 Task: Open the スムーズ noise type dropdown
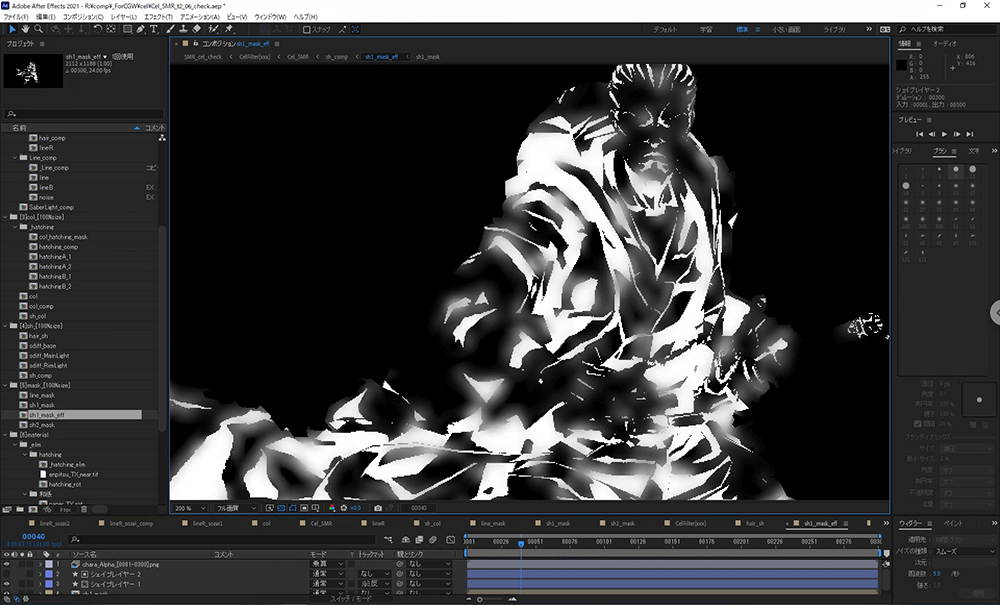coord(964,551)
